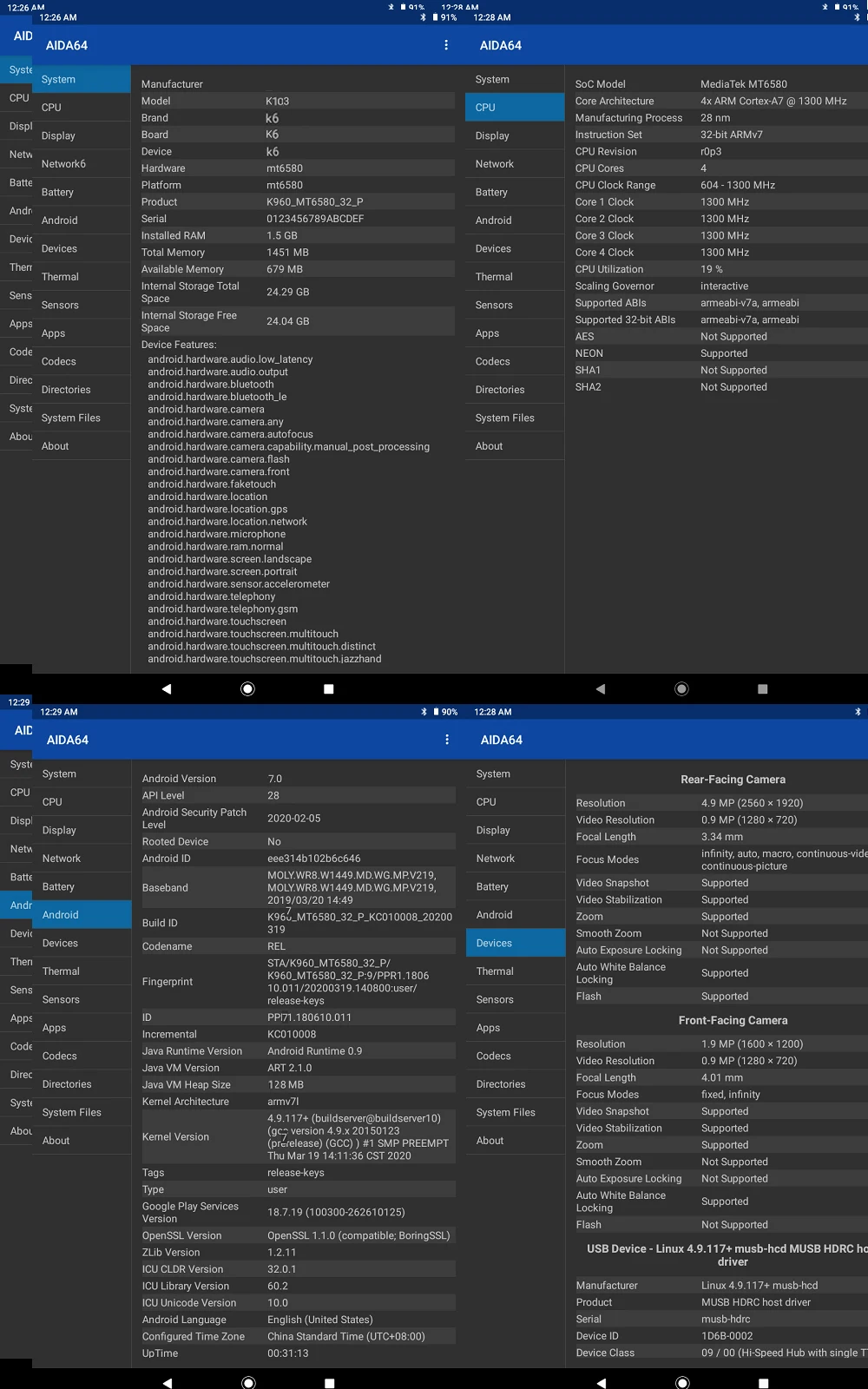Open Directories in the System screenshot sidebar

click(x=82, y=390)
